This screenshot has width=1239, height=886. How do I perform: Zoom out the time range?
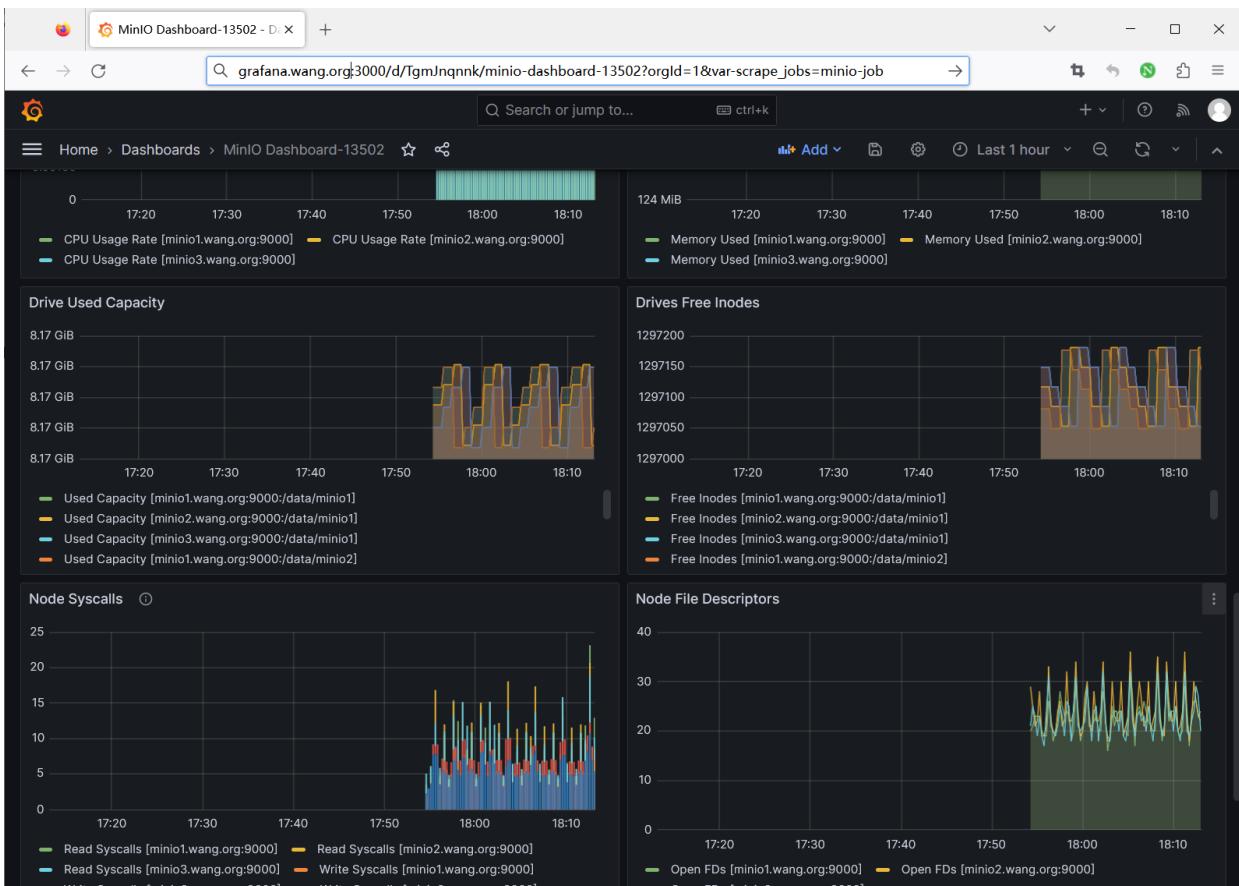[x=1099, y=150]
